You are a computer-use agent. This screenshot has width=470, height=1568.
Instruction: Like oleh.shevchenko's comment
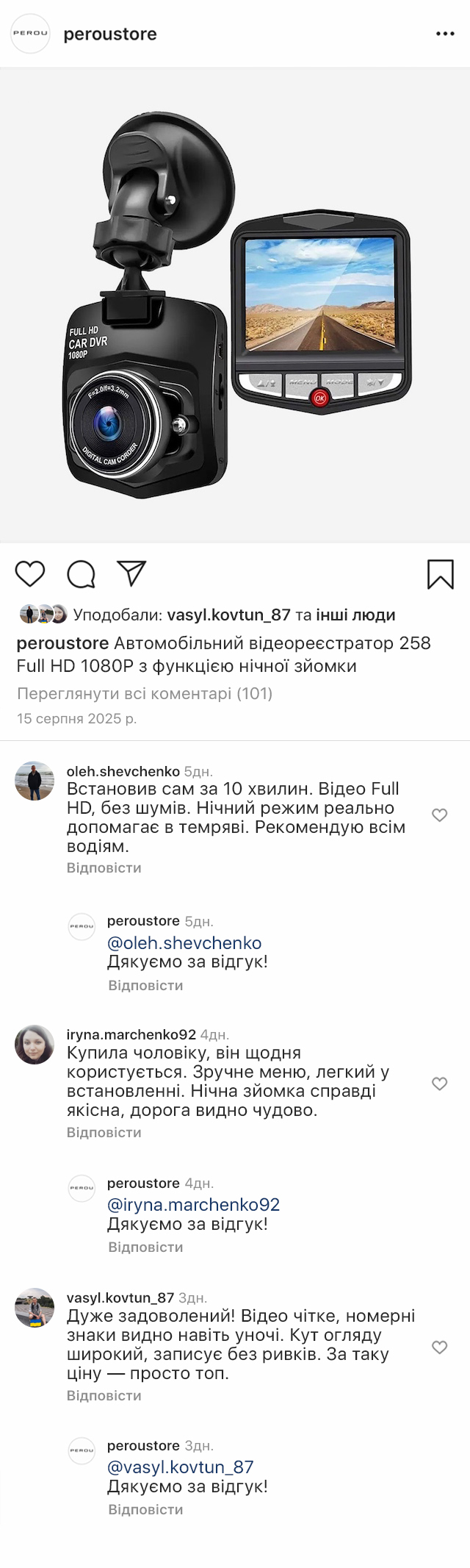click(439, 815)
